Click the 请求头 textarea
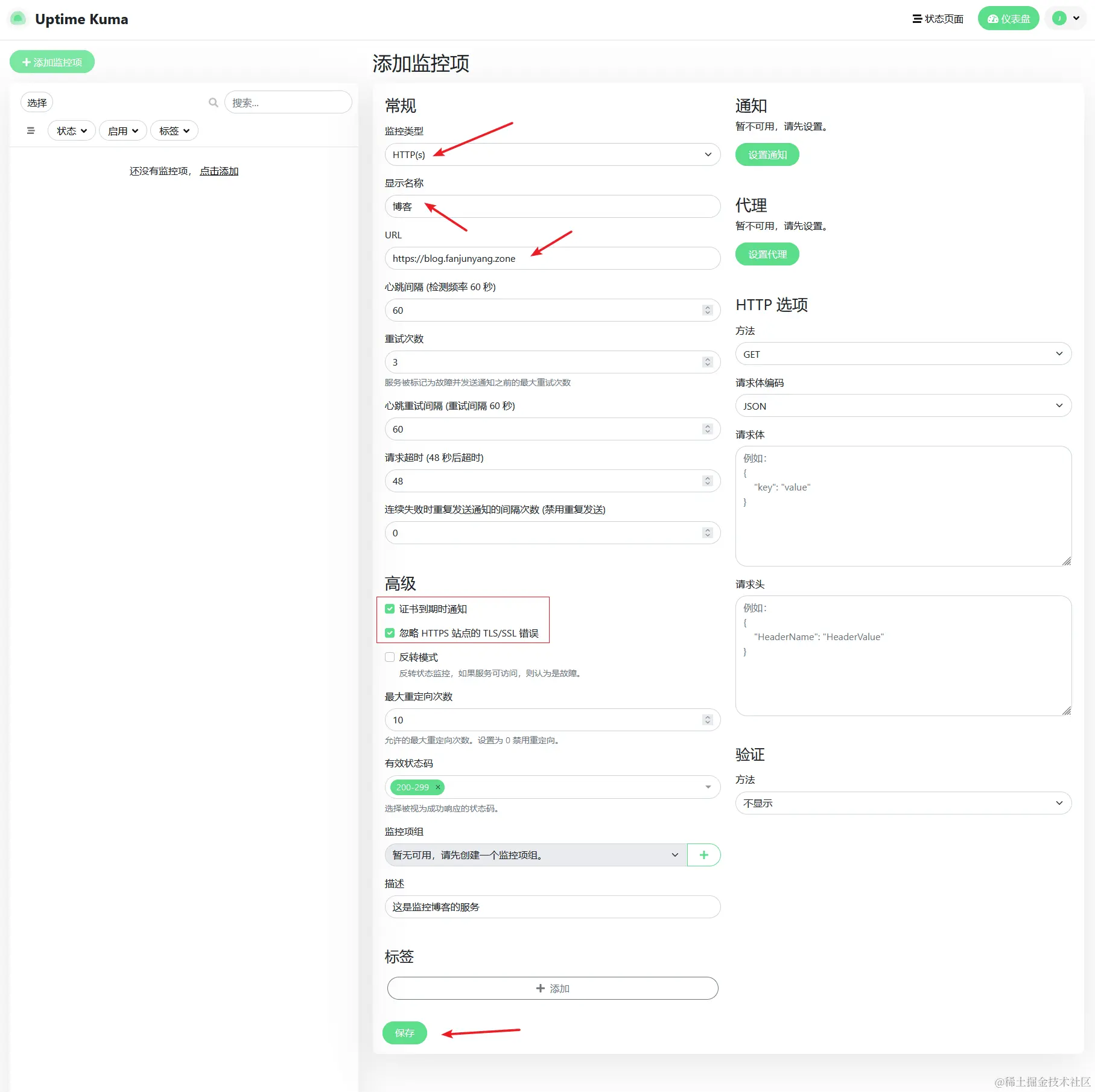The width and height of the screenshot is (1095, 1092). coord(903,656)
